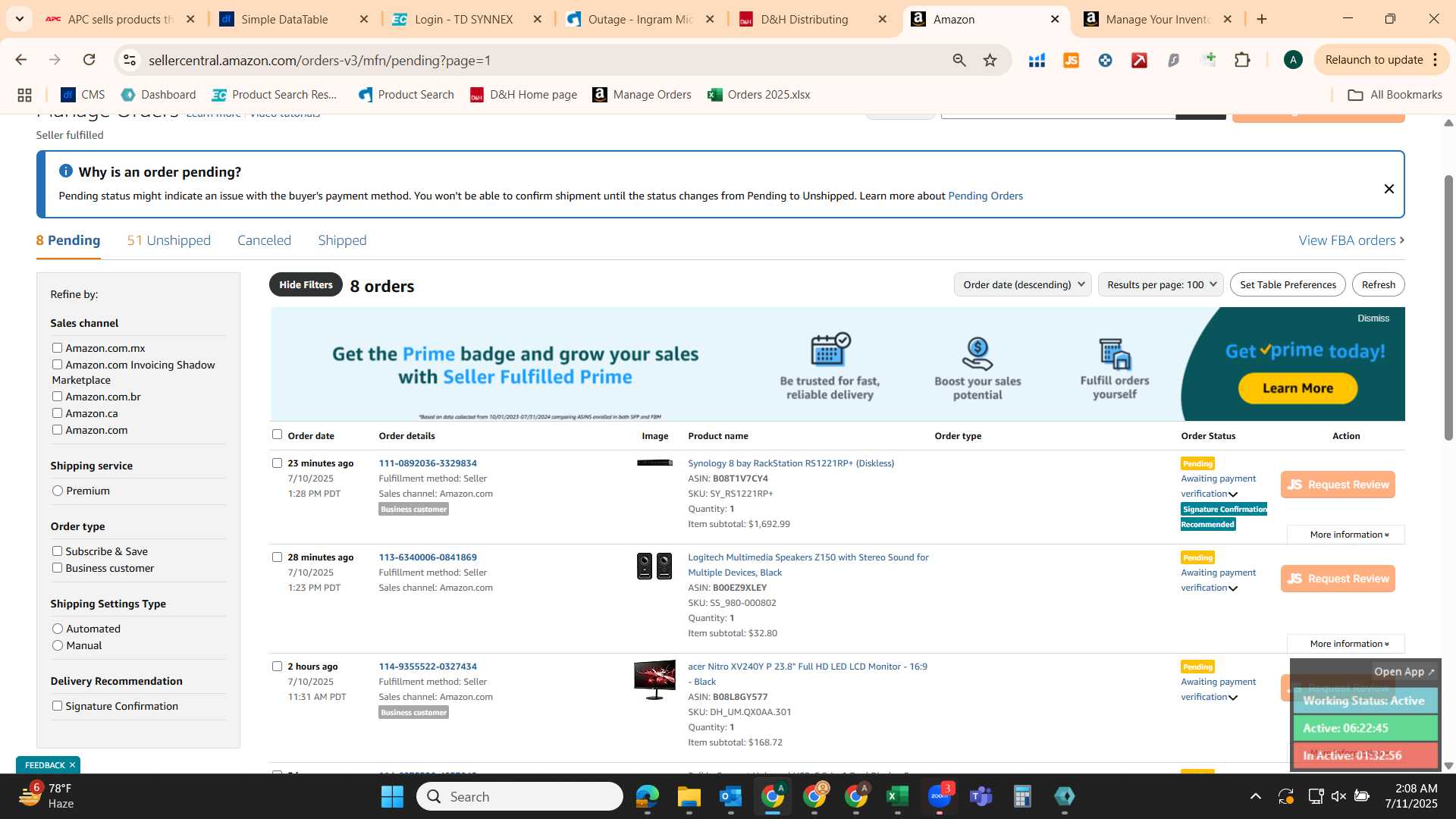Open File Explorer from the taskbar

[x=689, y=796]
